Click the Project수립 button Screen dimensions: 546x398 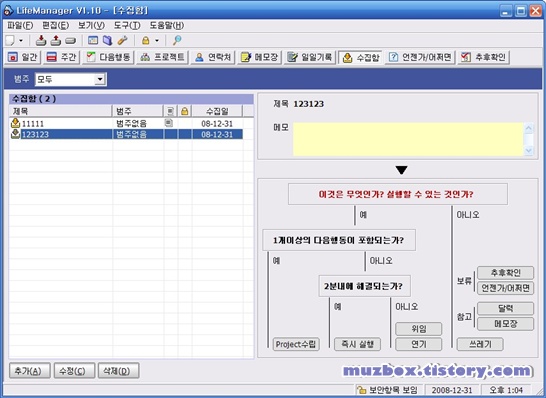(x=296, y=344)
